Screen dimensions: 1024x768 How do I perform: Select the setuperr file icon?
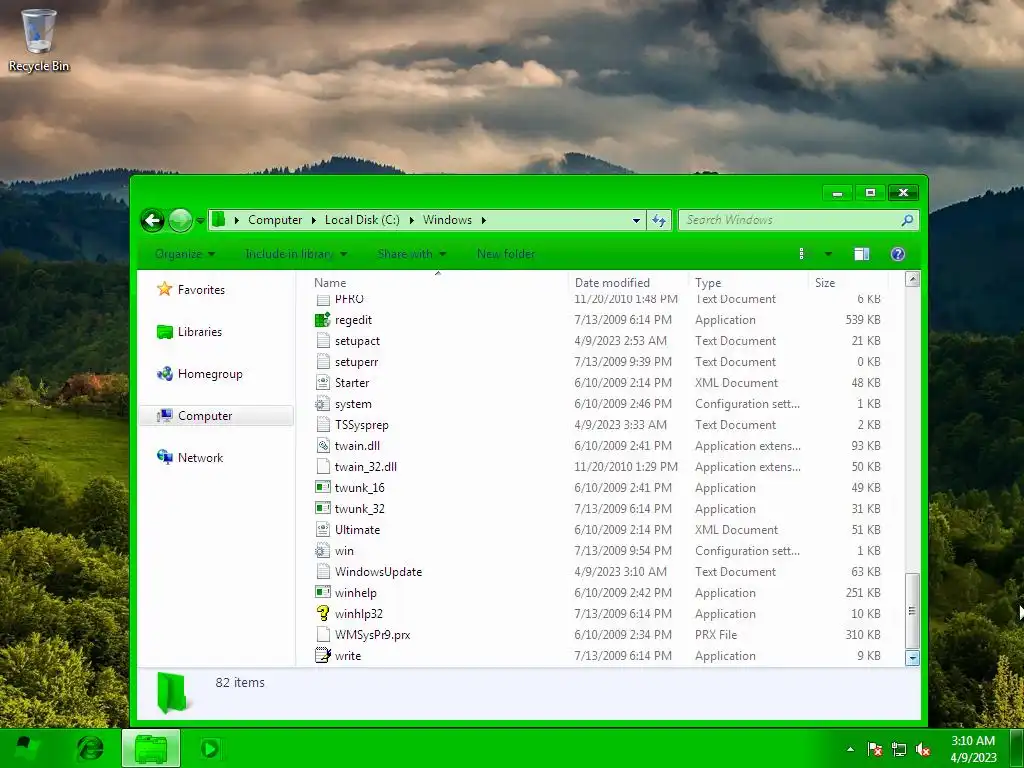323,362
